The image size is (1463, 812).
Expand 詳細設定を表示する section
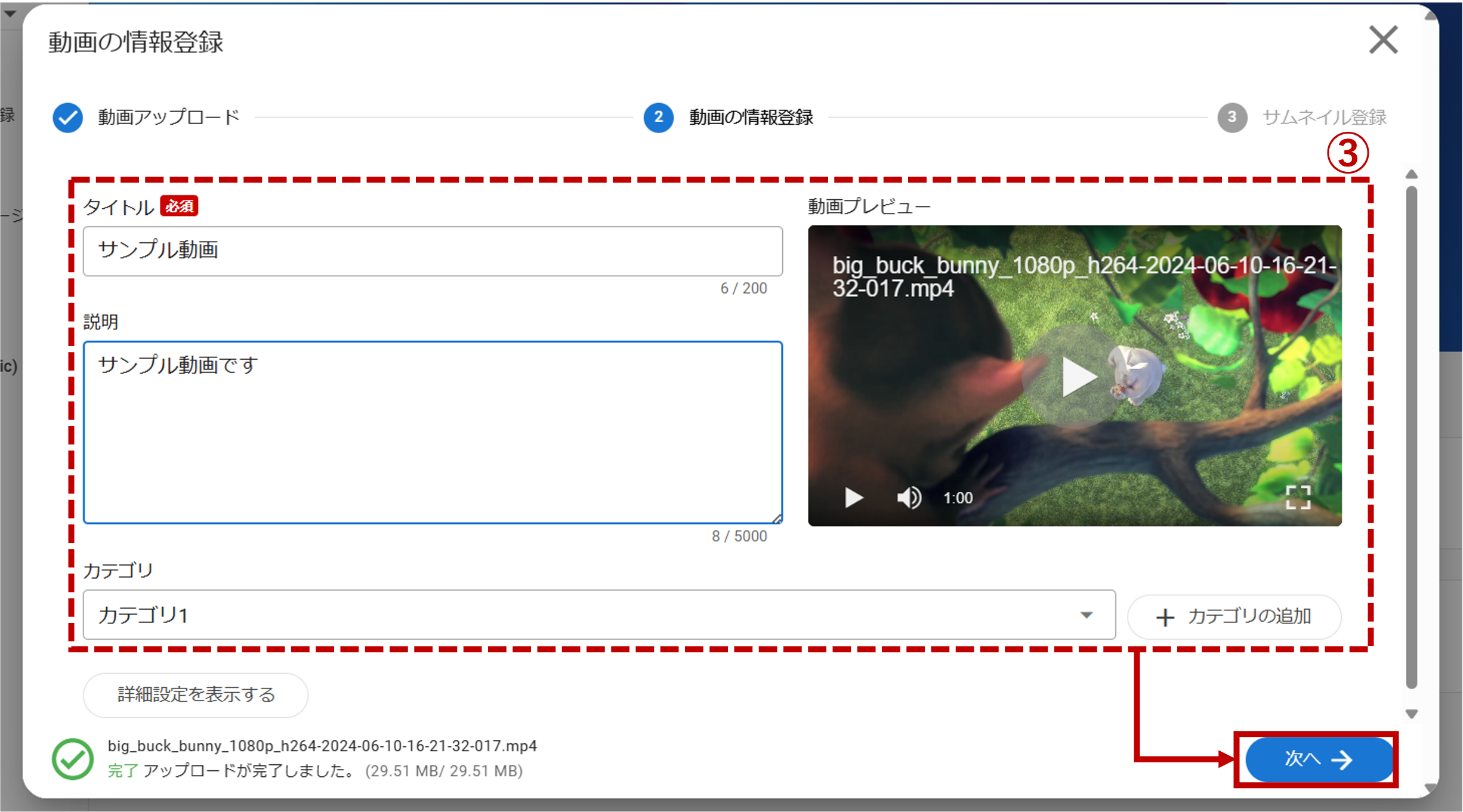point(196,694)
